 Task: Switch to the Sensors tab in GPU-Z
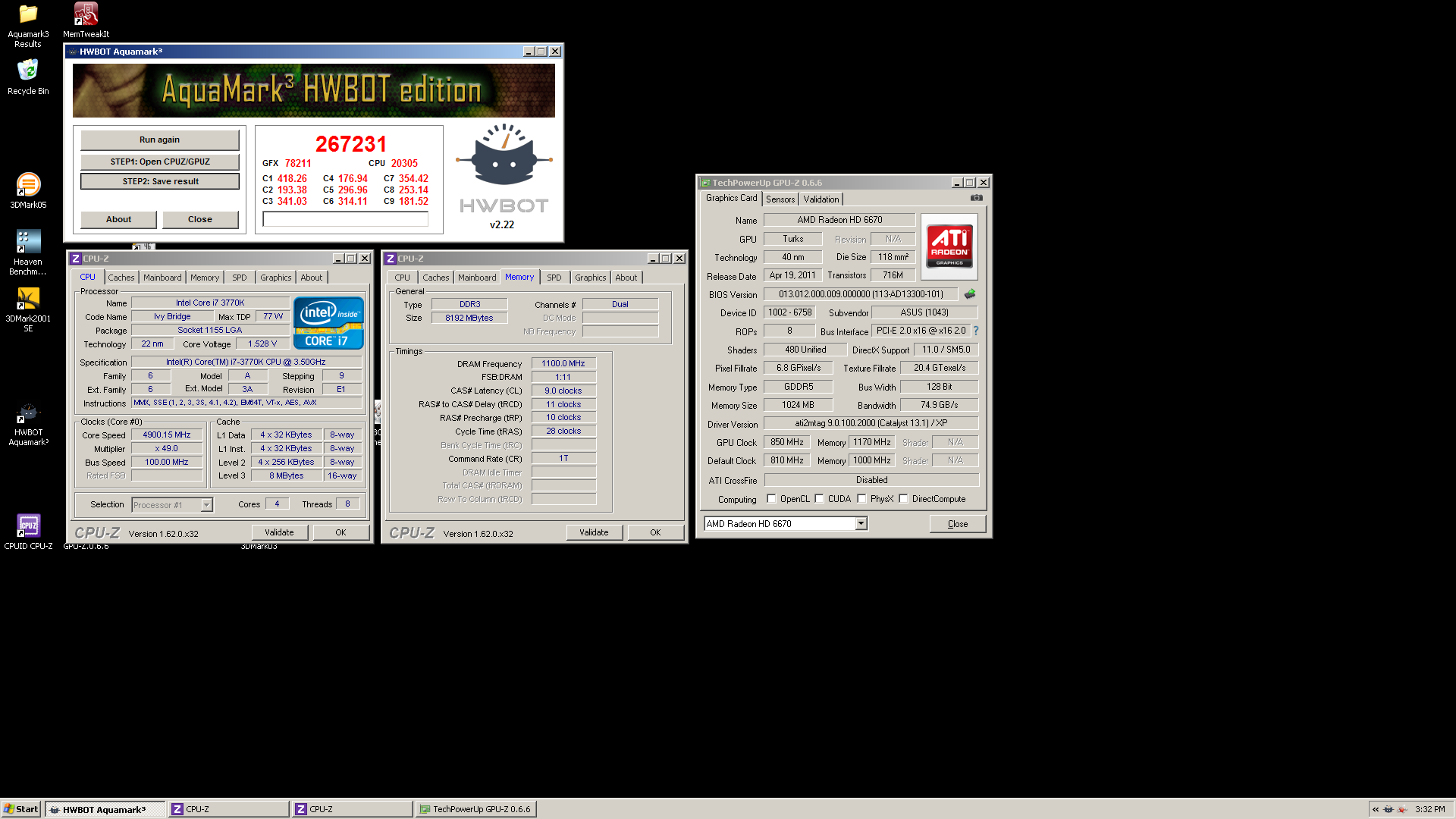tap(780, 199)
